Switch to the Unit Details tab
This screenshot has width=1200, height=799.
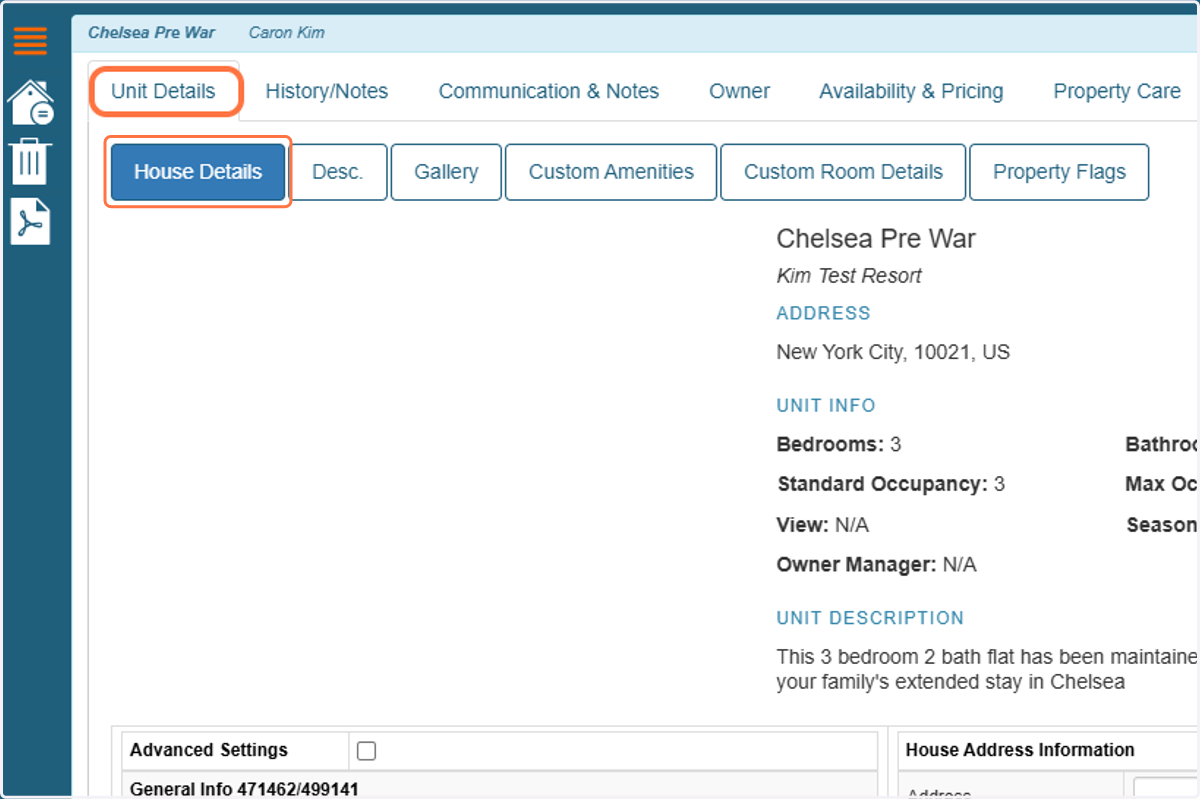[163, 91]
